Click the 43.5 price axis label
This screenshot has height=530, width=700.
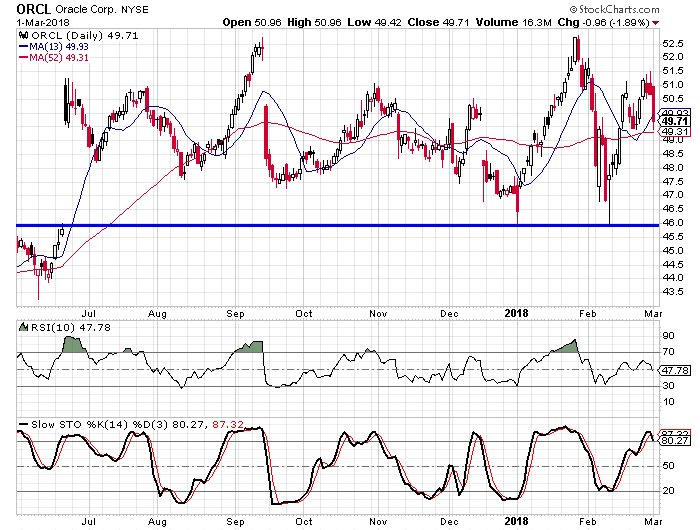(x=673, y=292)
